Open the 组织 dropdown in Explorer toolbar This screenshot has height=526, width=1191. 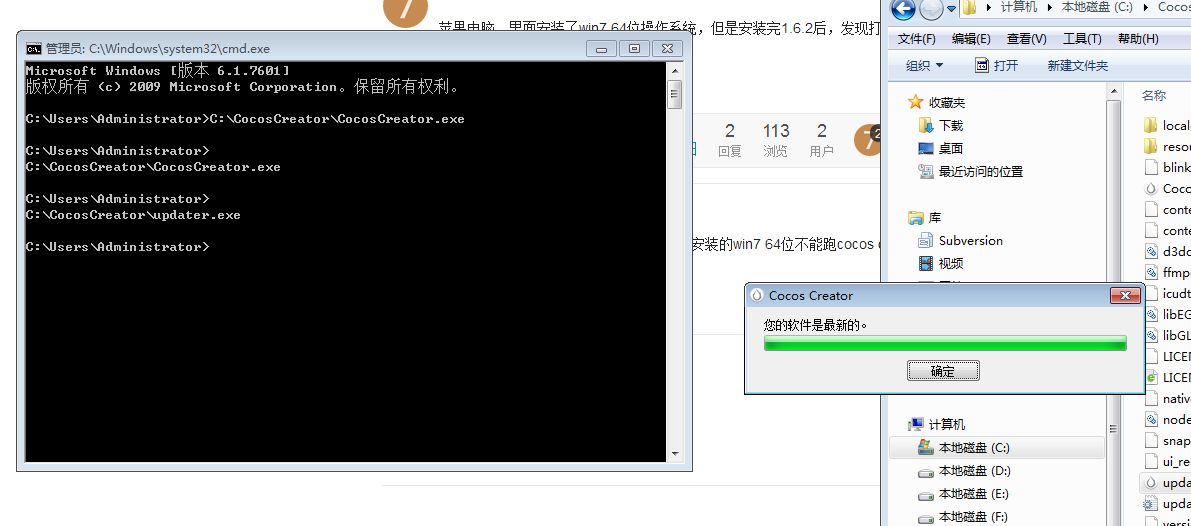pyautogui.click(x=924, y=66)
